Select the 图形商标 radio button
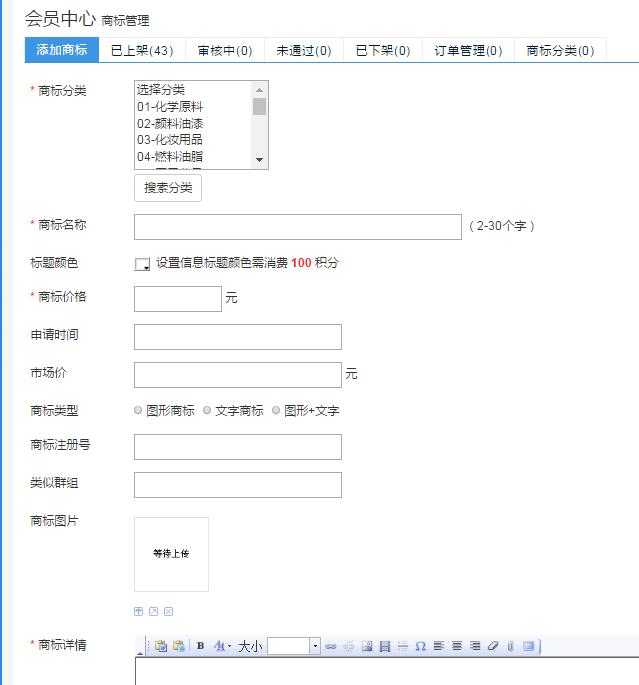Viewport: 639px width, 685px height. point(138,410)
